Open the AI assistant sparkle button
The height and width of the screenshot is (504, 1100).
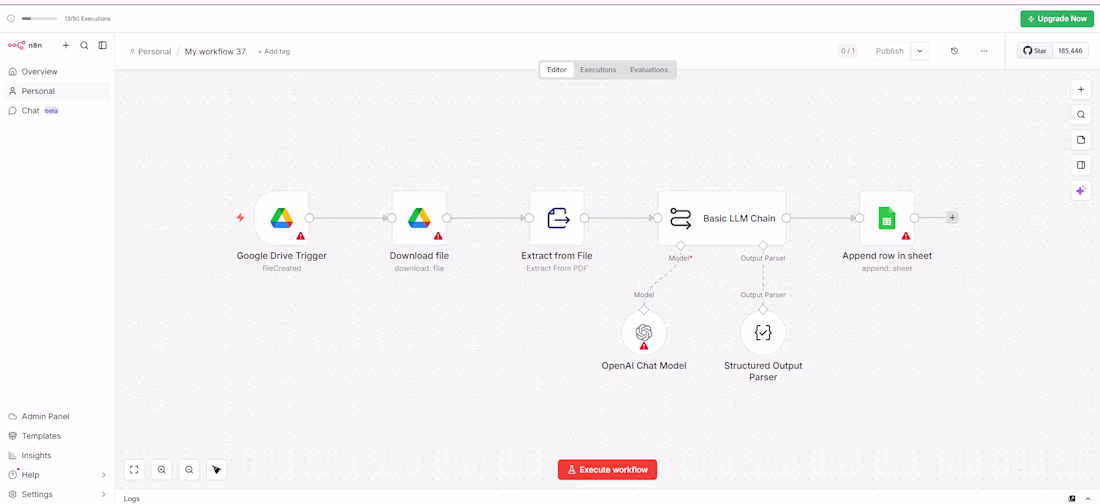(1081, 190)
